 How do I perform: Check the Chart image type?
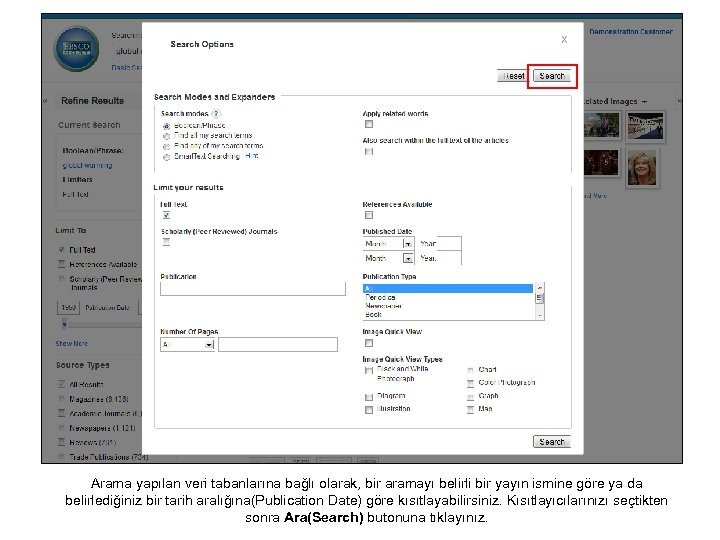click(x=470, y=370)
